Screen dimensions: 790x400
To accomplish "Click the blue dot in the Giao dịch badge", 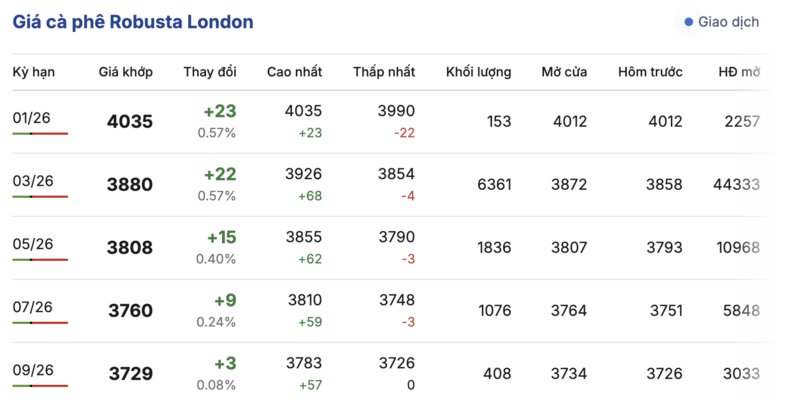I will pos(688,22).
